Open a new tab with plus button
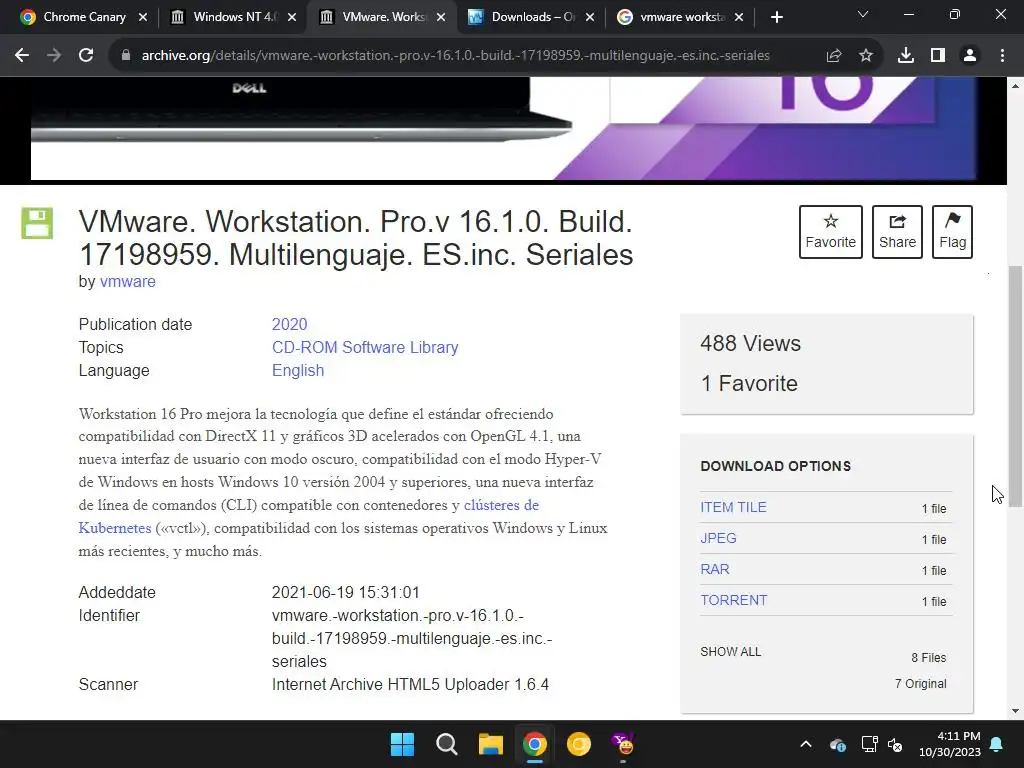The width and height of the screenshot is (1024, 768). [776, 17]
